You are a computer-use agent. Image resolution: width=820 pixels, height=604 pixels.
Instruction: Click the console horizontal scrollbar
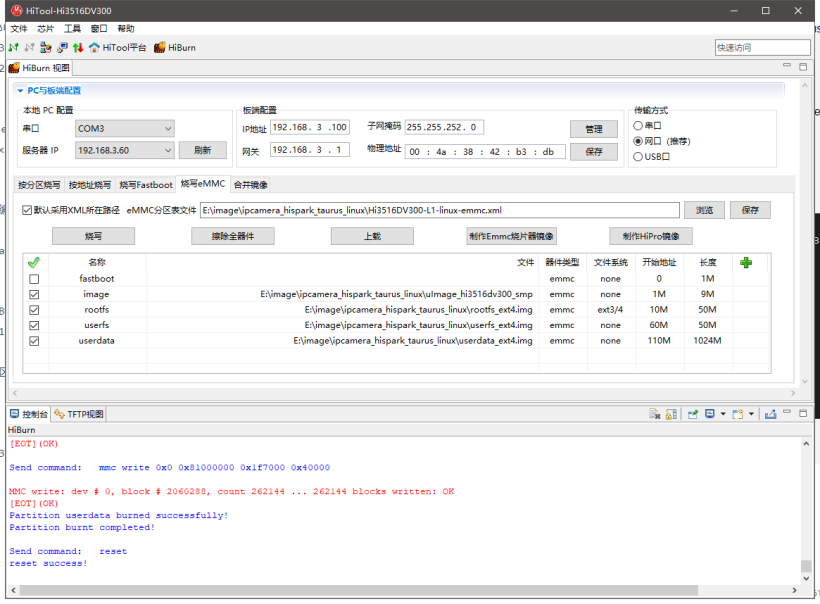pos(359,590)
